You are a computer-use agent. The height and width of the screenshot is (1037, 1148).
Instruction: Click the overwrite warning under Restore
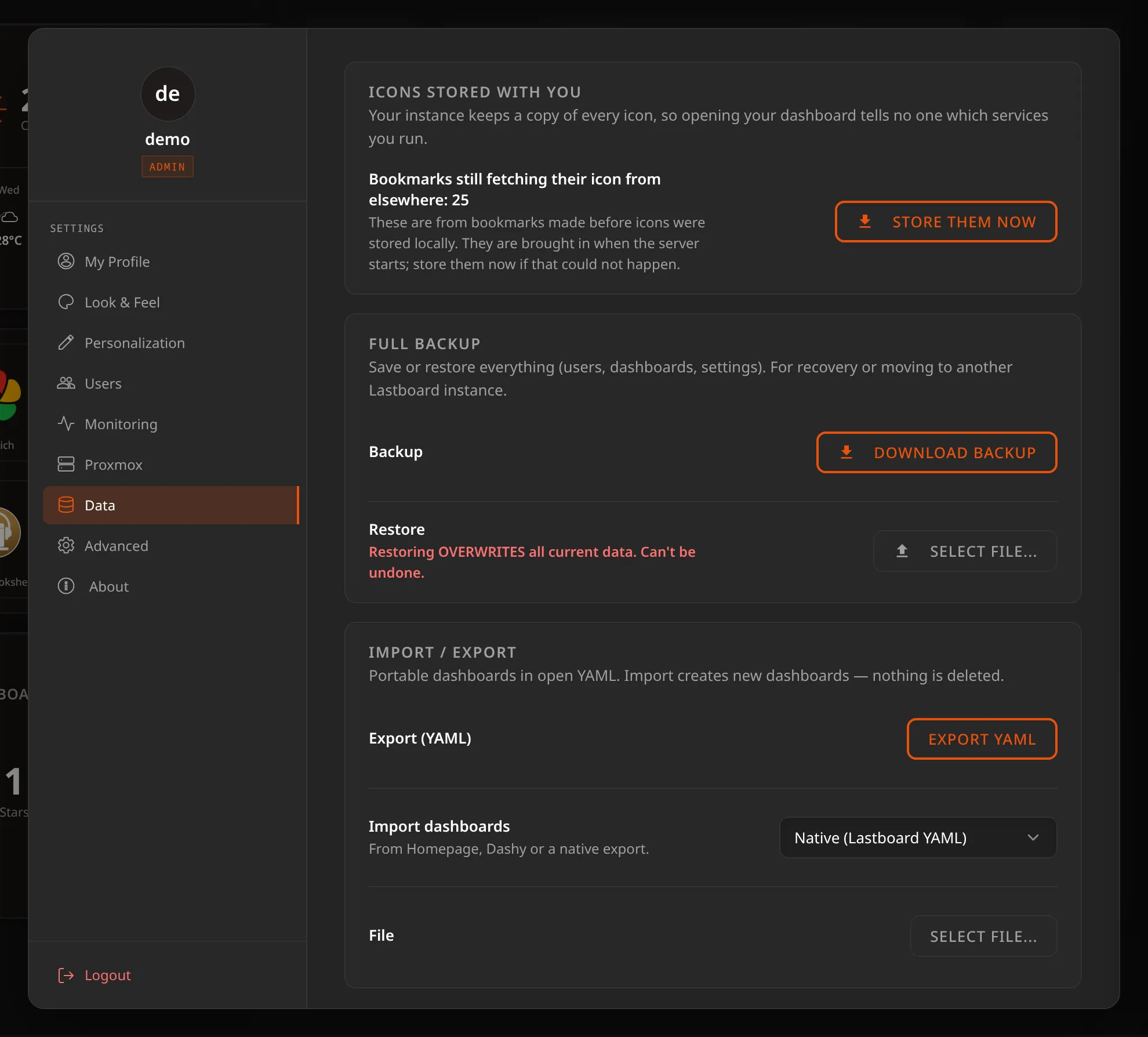point(532,562)
